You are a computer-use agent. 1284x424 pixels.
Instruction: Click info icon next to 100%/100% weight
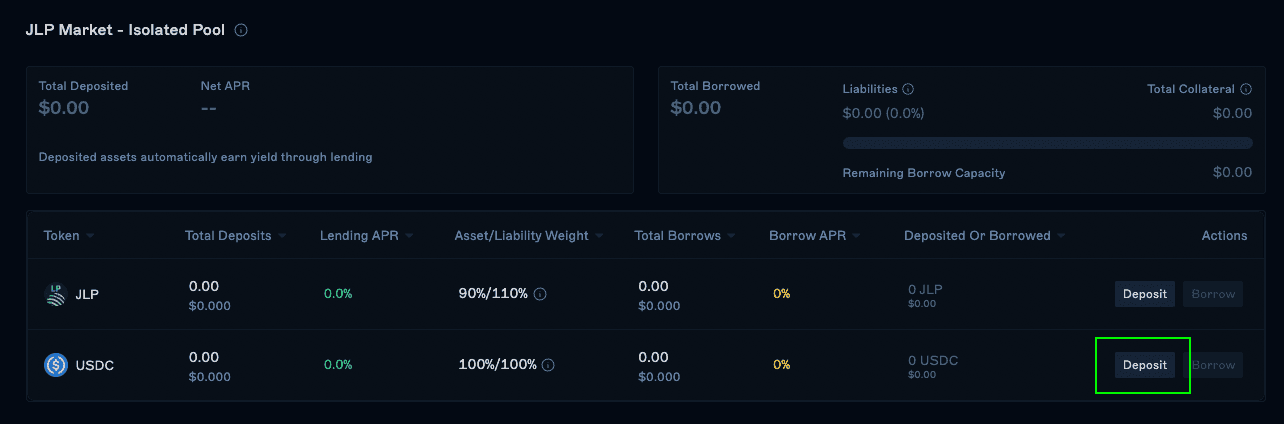549,365
